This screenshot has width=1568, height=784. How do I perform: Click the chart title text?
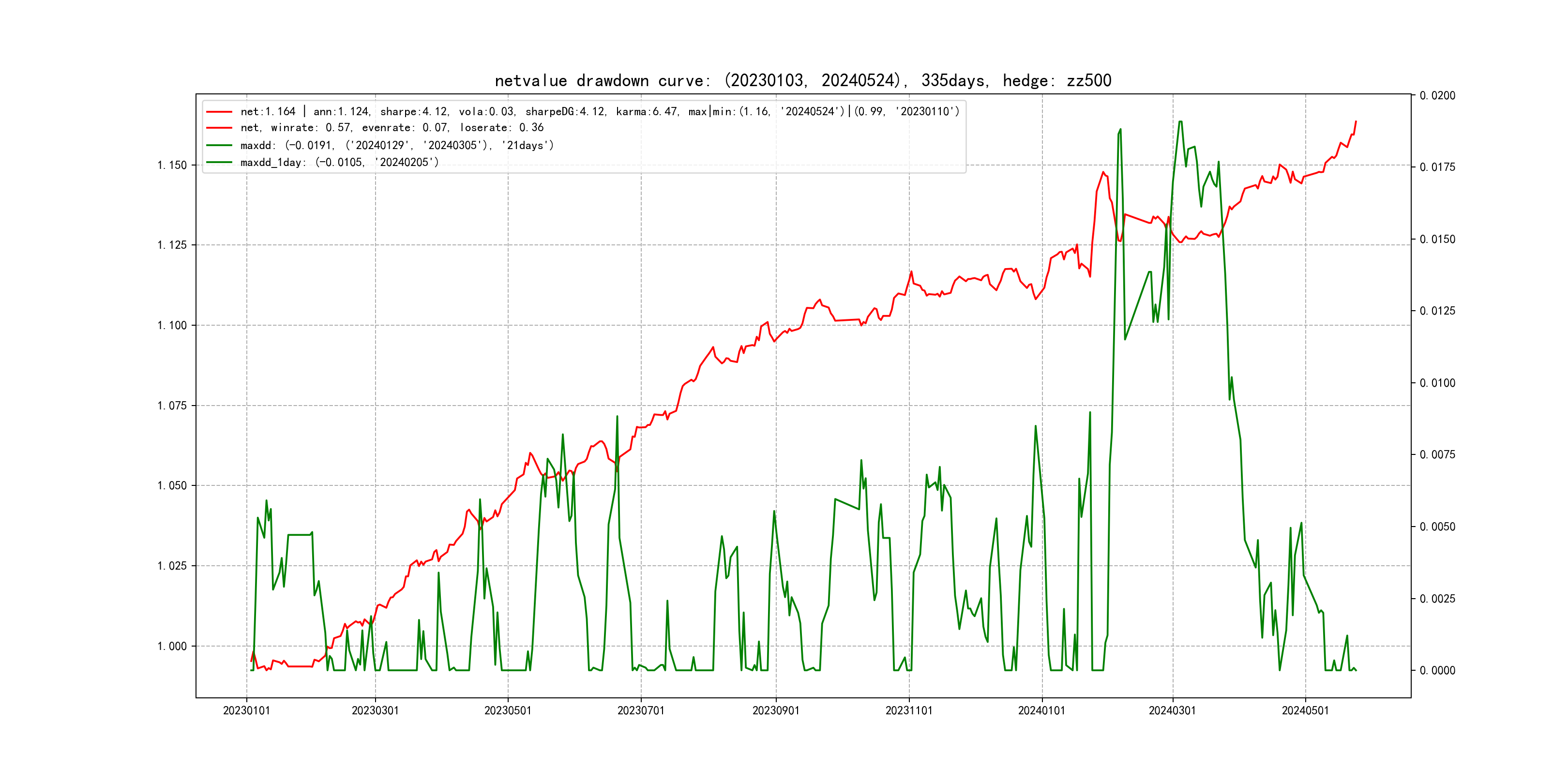(x=803, y=80)
